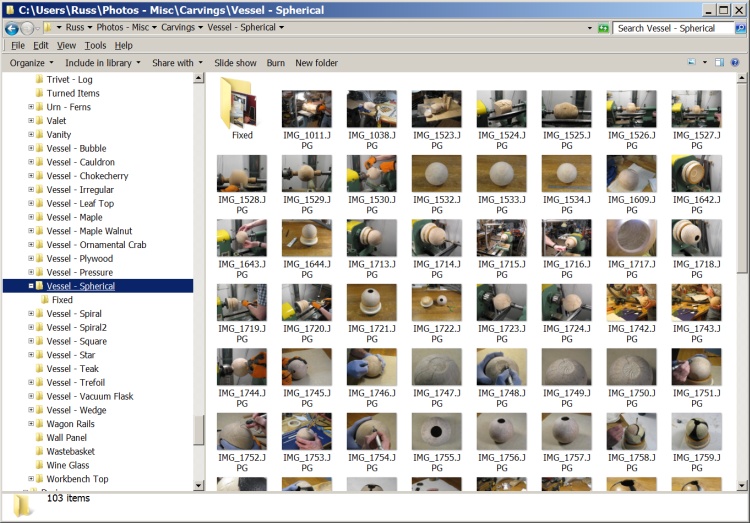Click the Slide show button

(235, 63)
